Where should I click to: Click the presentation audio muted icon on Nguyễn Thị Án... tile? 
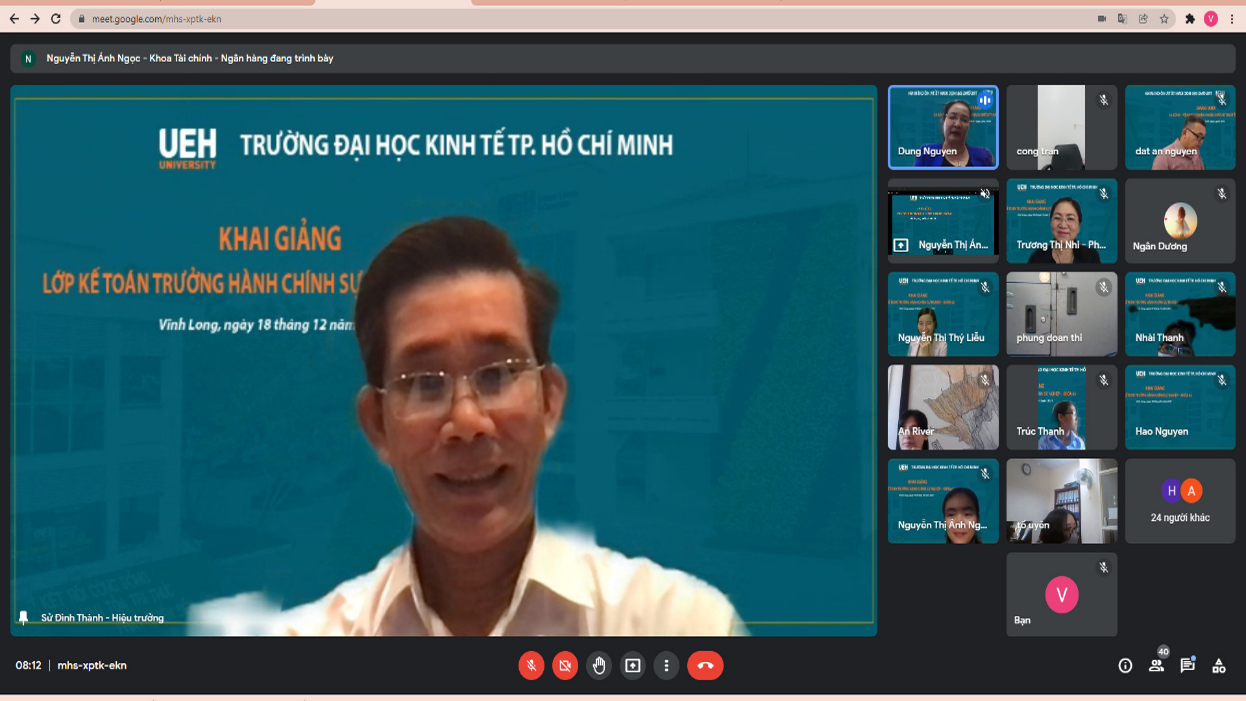pyautogui.click(x=985, y=194)
